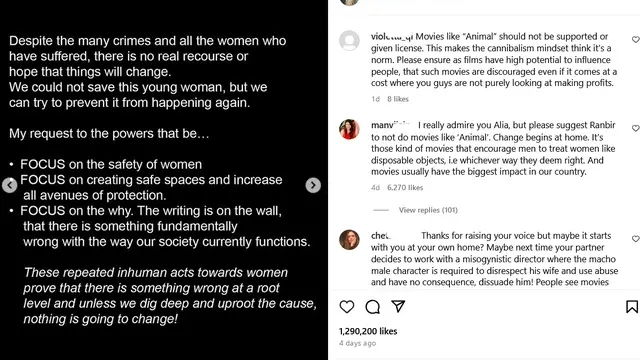Go to previous slide with left arrow

[9, 185]
